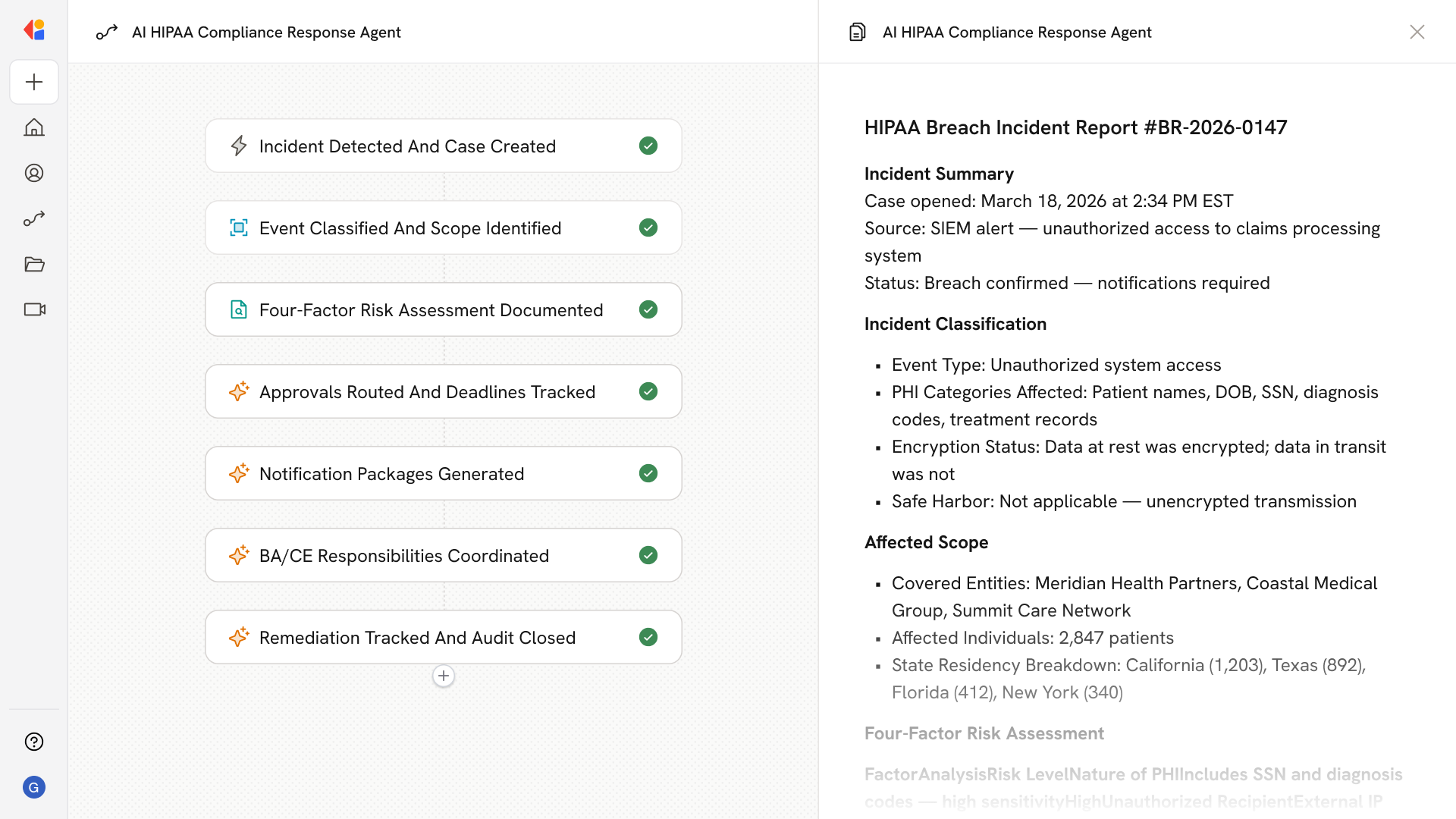The image size is (1456, 819).
Task: Select the workflows route icon in sidebar
Action: coord(34,218)
